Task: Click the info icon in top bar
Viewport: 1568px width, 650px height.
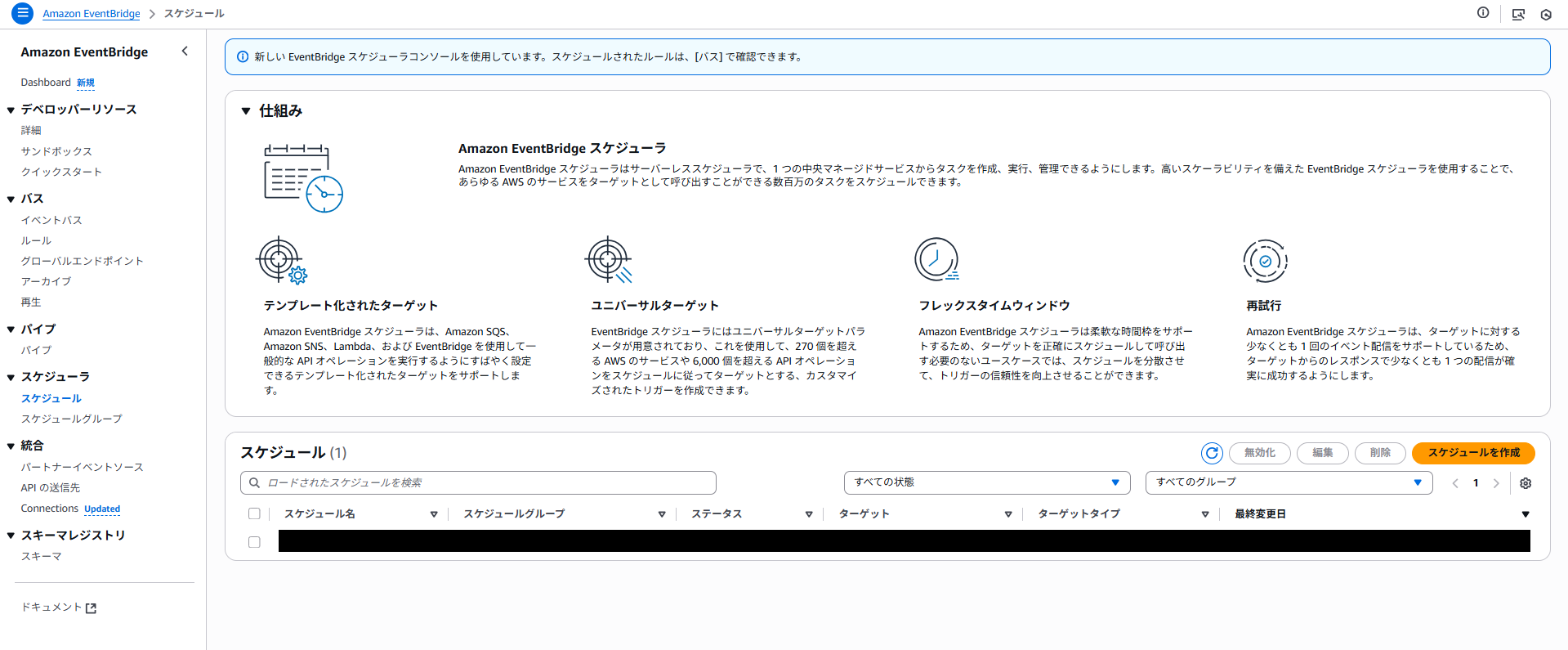Action: tap(1483, 13)
